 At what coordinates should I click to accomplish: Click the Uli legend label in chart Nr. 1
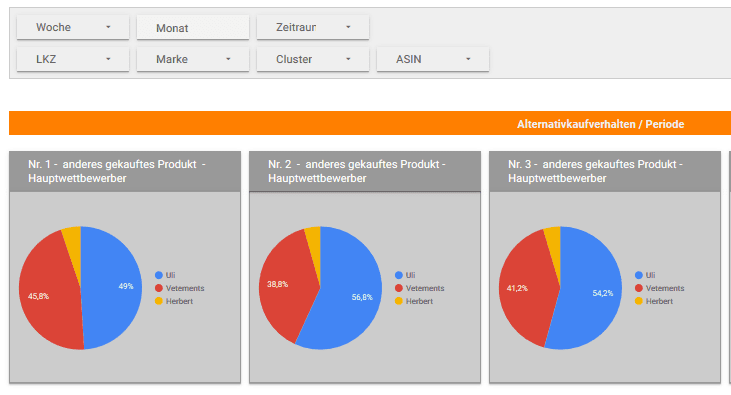click(x=171, y=275)
